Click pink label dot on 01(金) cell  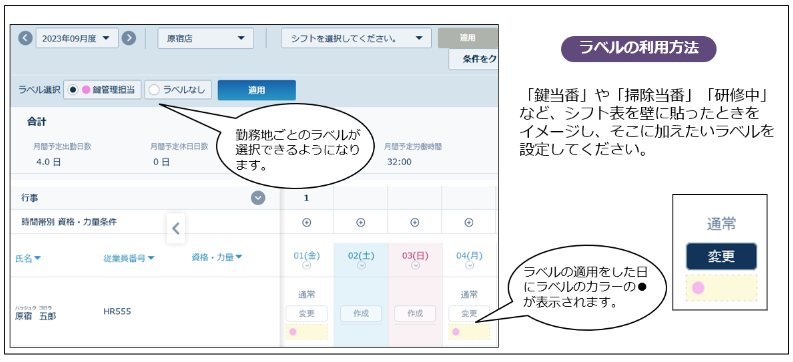pyautogui.click(x=292, y=332)
